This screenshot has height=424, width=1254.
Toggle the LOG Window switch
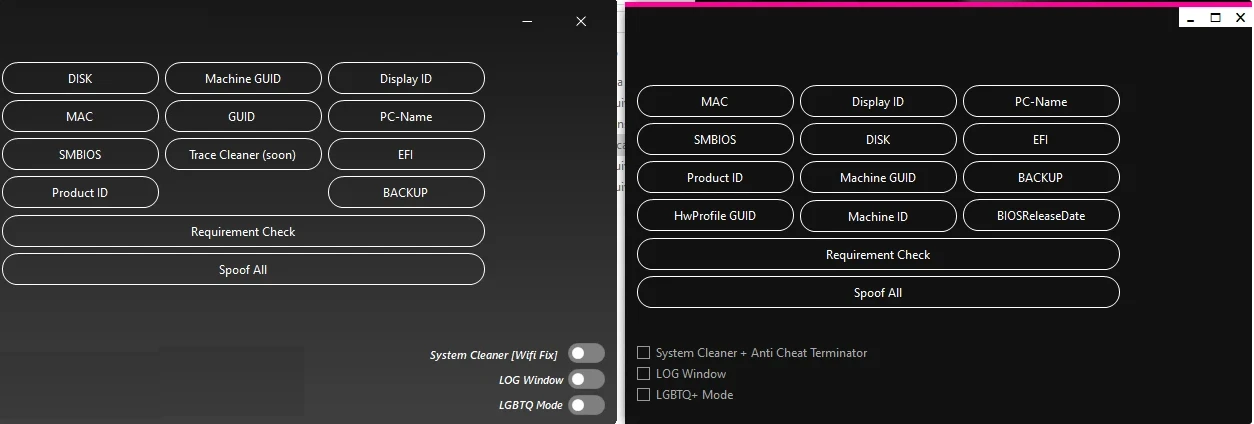pos(586,380)
